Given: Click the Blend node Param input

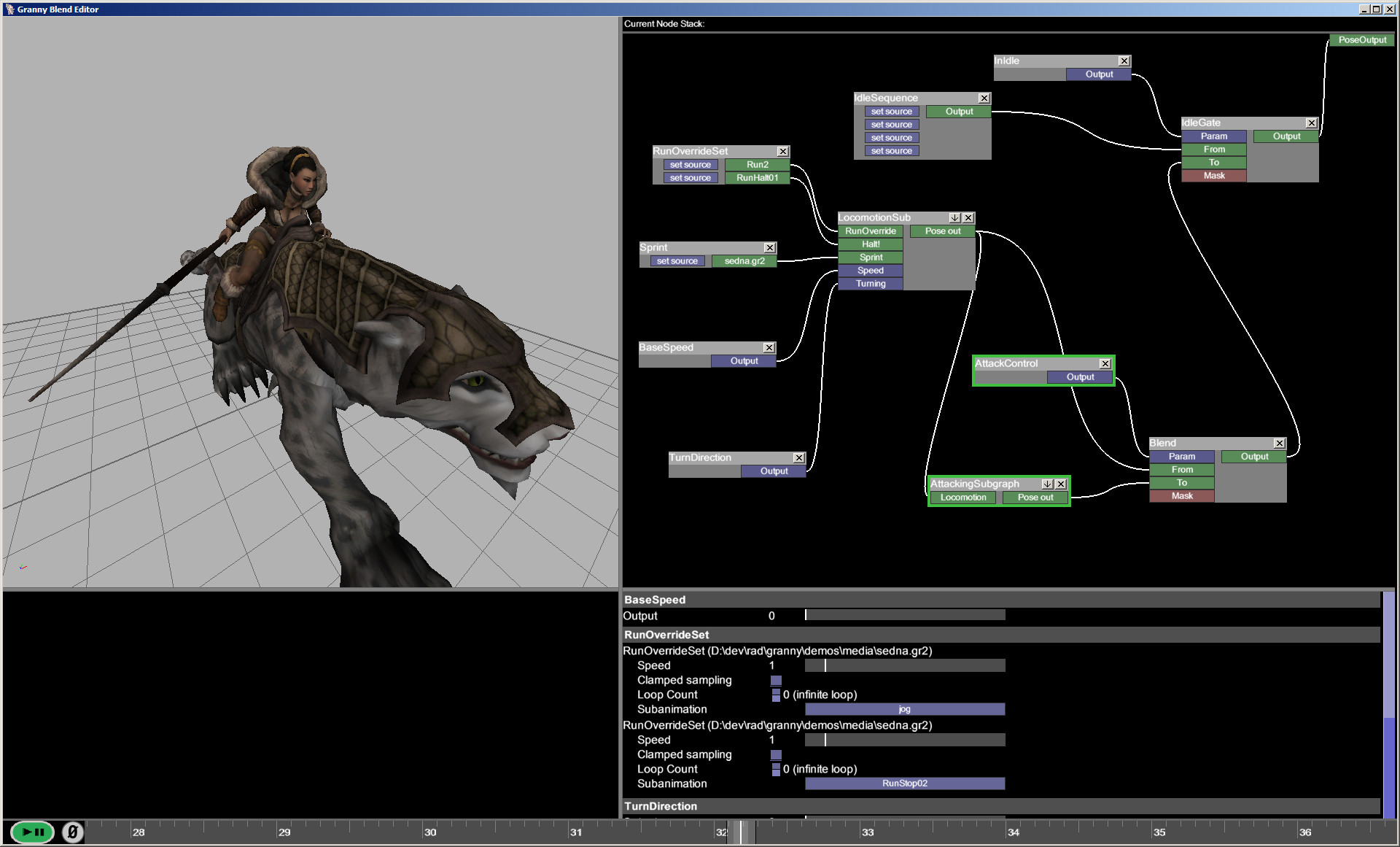Looking at the screenshot, I should click(1182, 457).
